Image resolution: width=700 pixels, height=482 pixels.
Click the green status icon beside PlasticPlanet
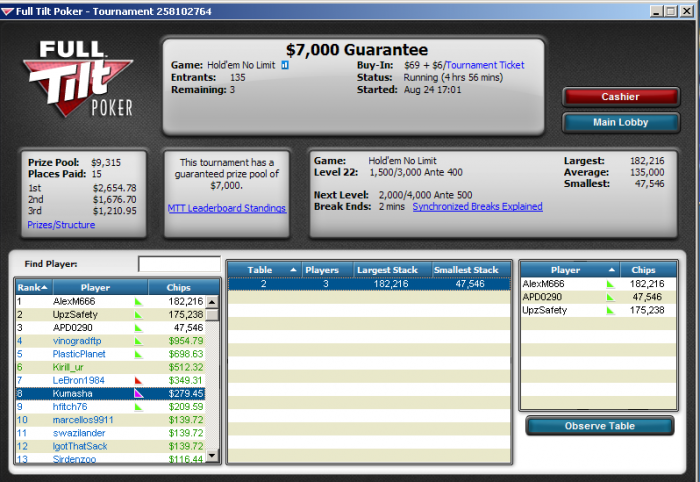point(138,354)
